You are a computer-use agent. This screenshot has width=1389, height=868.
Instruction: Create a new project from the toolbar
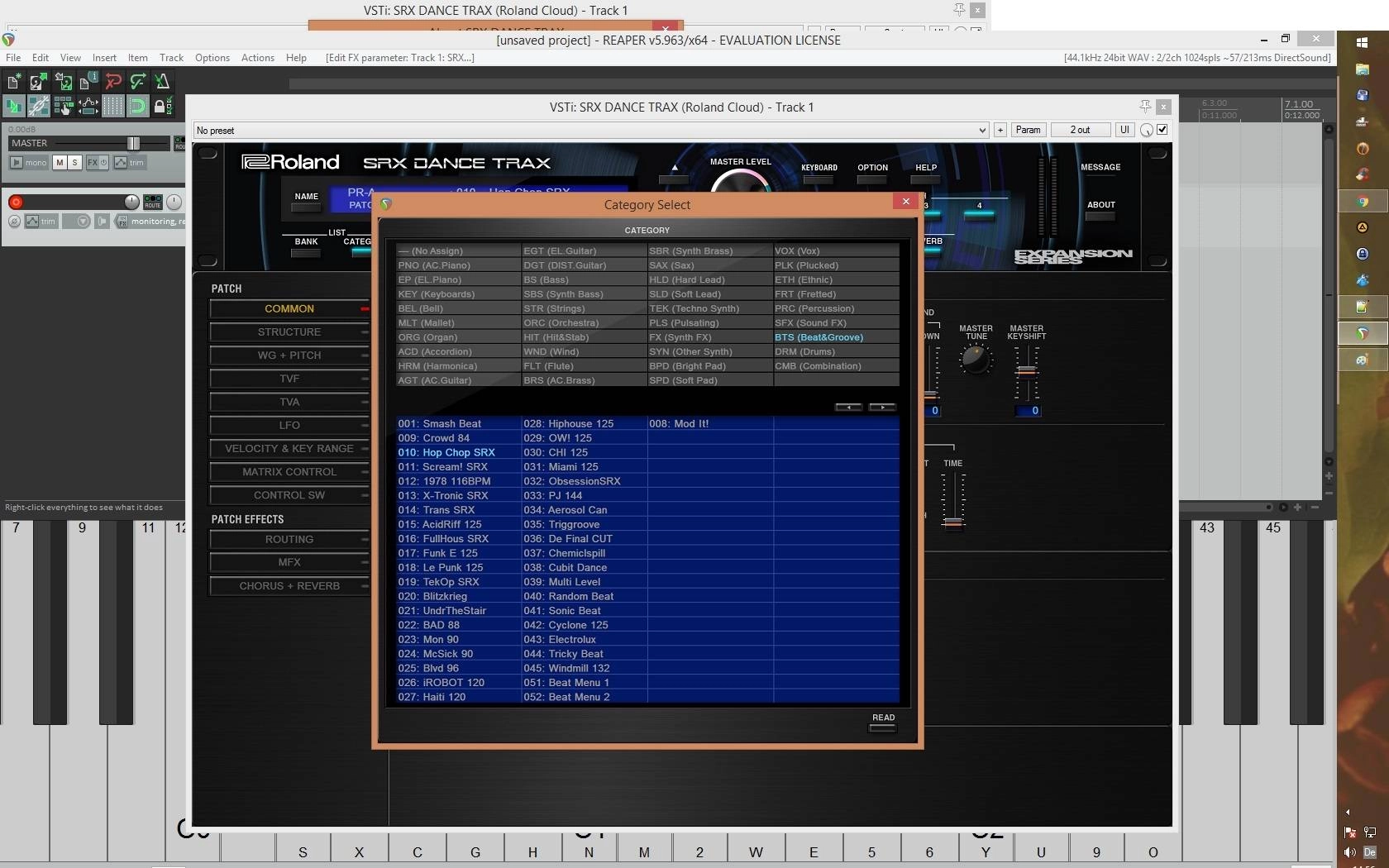14,81
